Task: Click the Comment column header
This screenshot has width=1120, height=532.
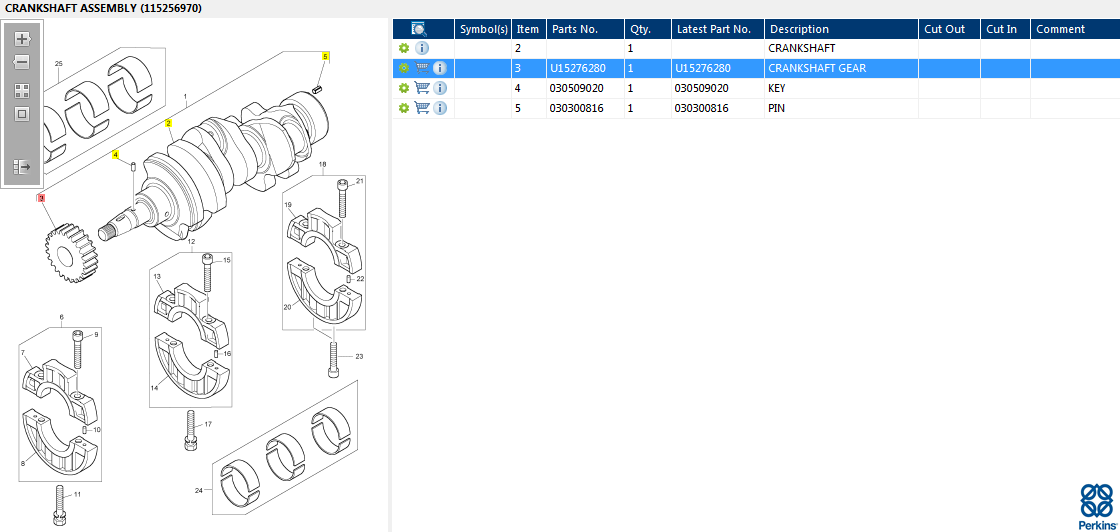Action: coord(1074,29)
